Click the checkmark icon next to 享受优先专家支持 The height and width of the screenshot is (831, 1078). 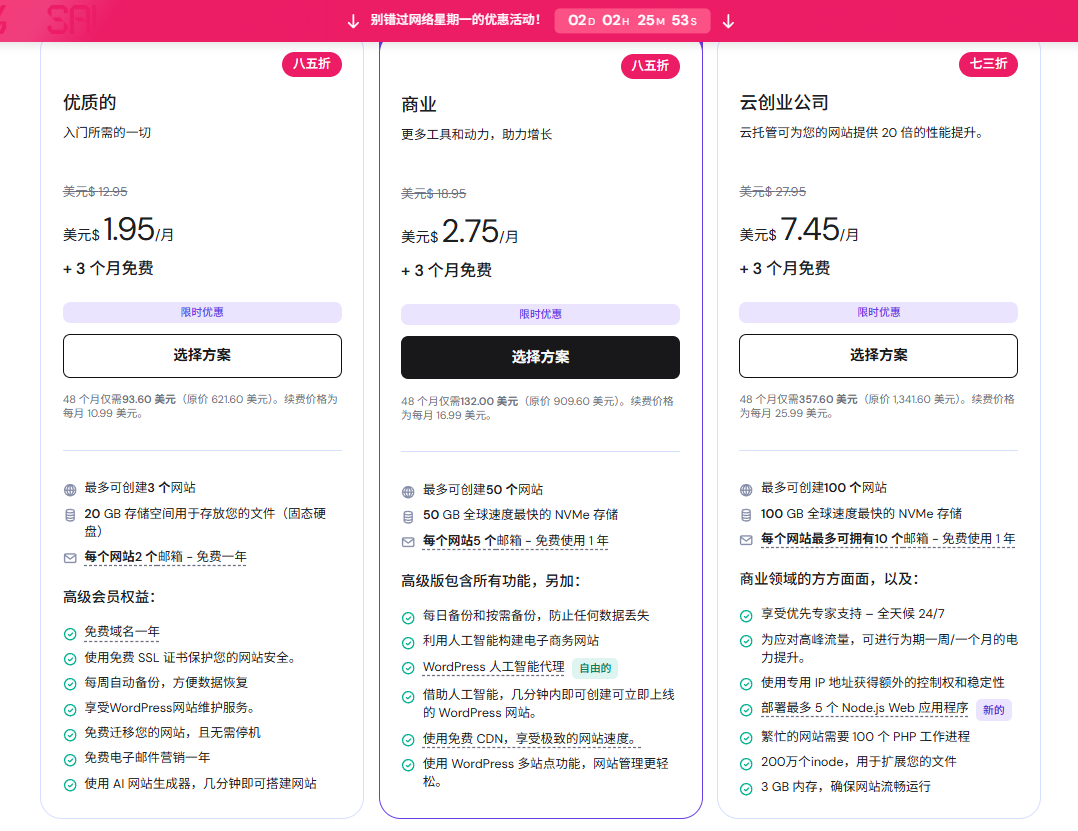point(746,616)
